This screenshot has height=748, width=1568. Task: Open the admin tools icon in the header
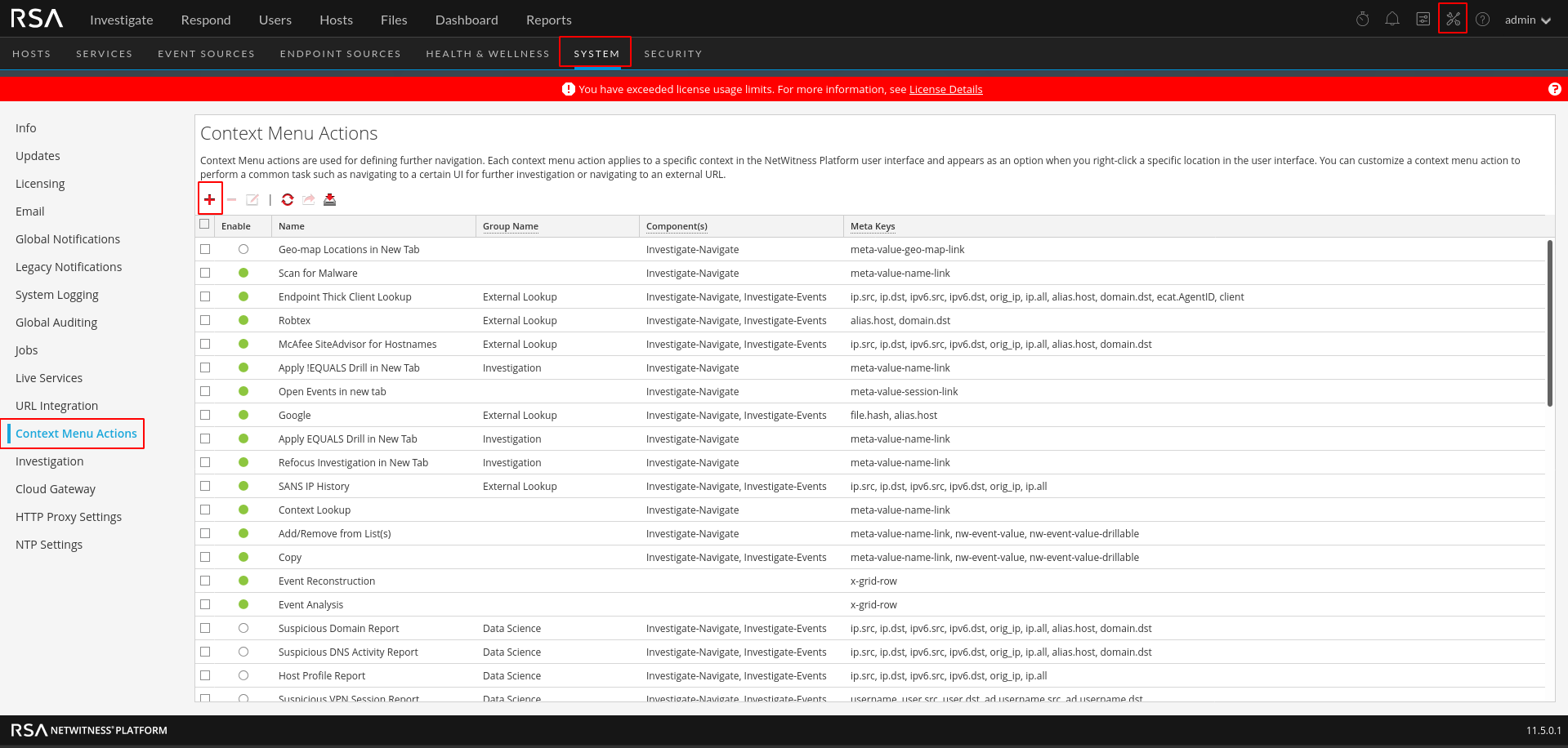(x=1452, y=19)
